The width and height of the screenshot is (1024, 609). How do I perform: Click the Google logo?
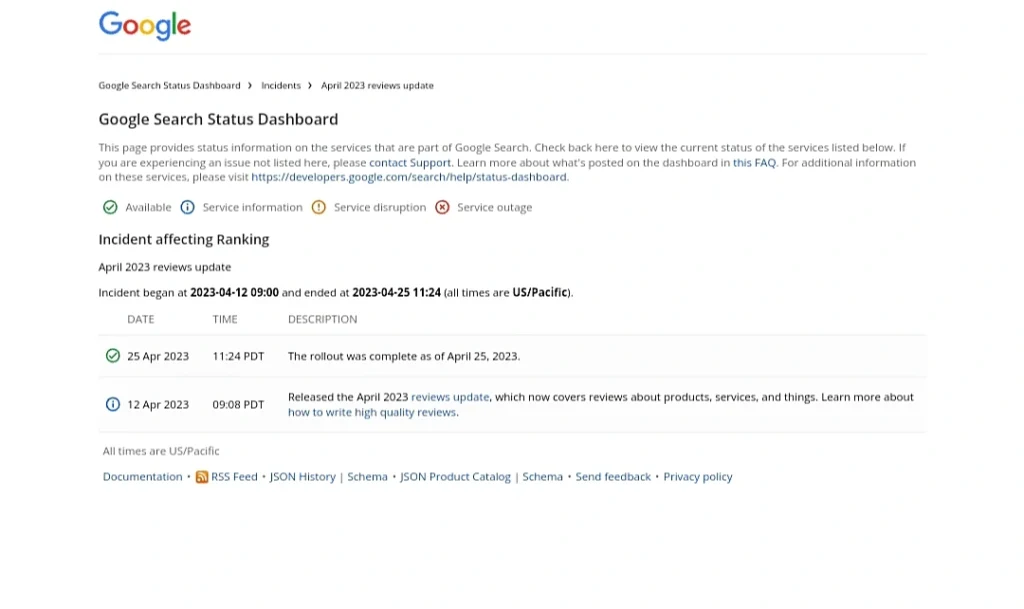(x=145, y=26)
